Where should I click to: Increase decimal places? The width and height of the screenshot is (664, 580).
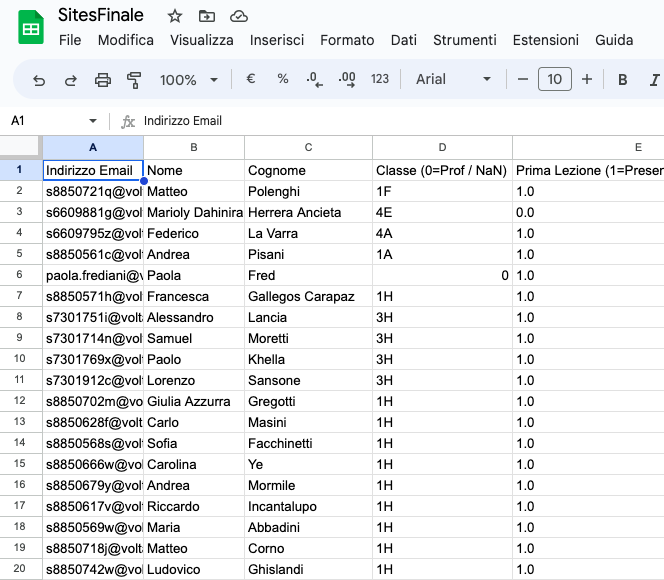tap(347, 80)
